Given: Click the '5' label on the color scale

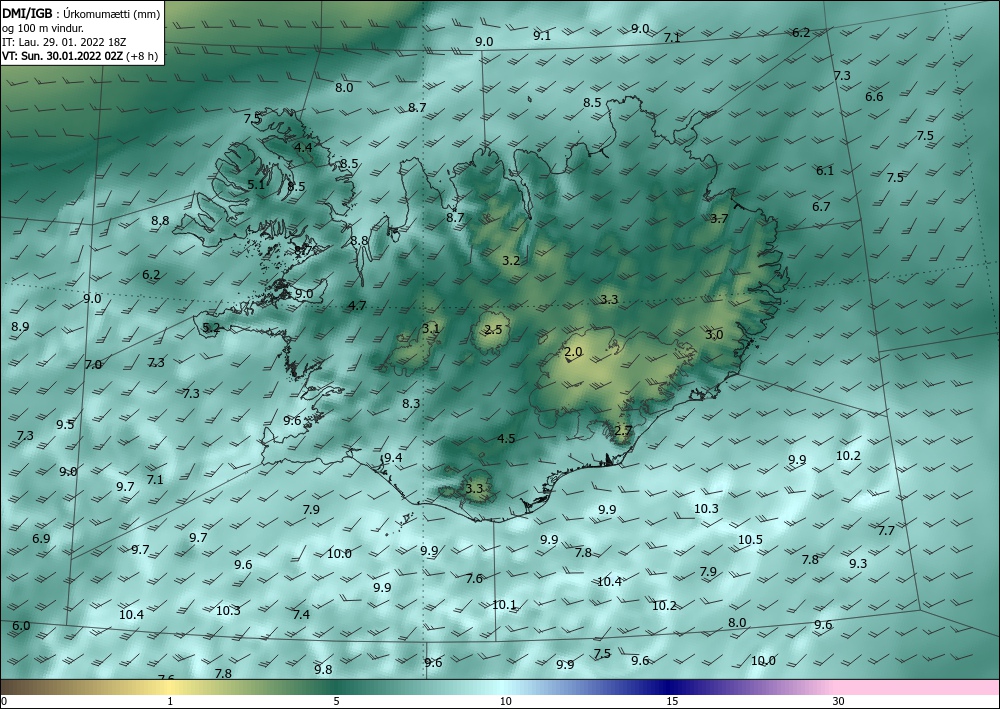Looking at the screenshot, I should click(336, 701).
